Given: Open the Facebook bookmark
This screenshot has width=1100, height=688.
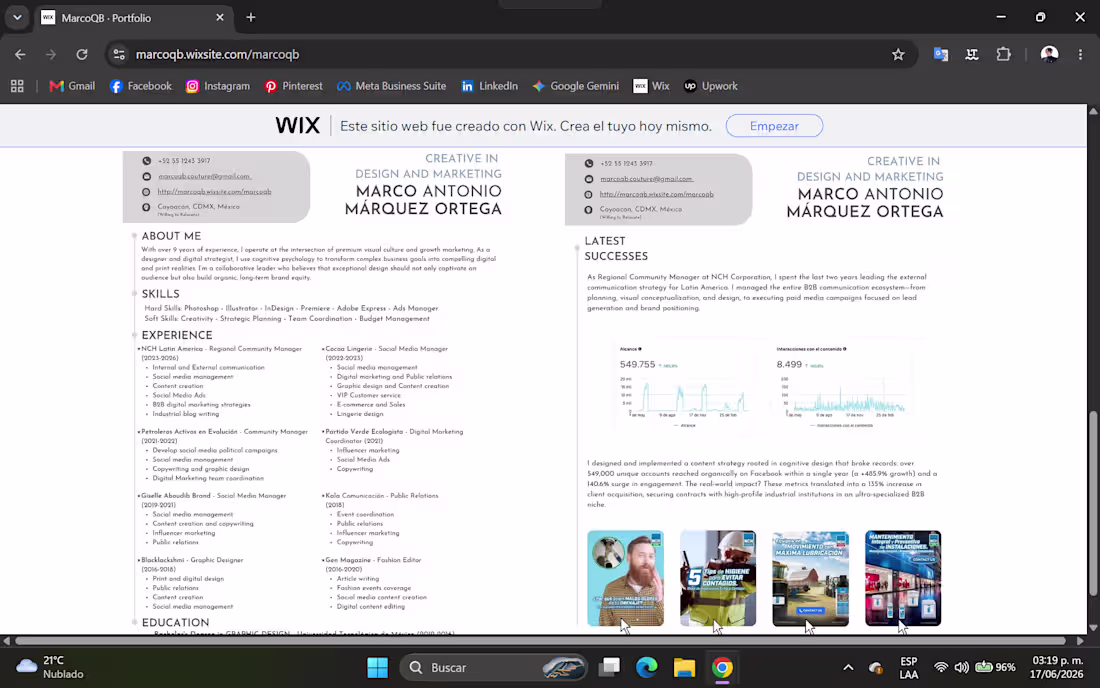Looking at the screenshot, I should [140, 86].
